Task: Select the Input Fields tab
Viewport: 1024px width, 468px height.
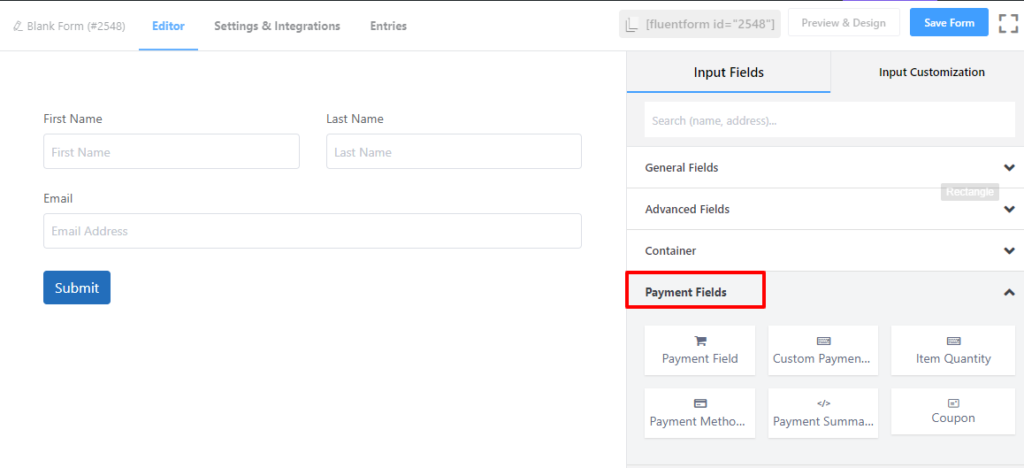Action: point(729,72)
